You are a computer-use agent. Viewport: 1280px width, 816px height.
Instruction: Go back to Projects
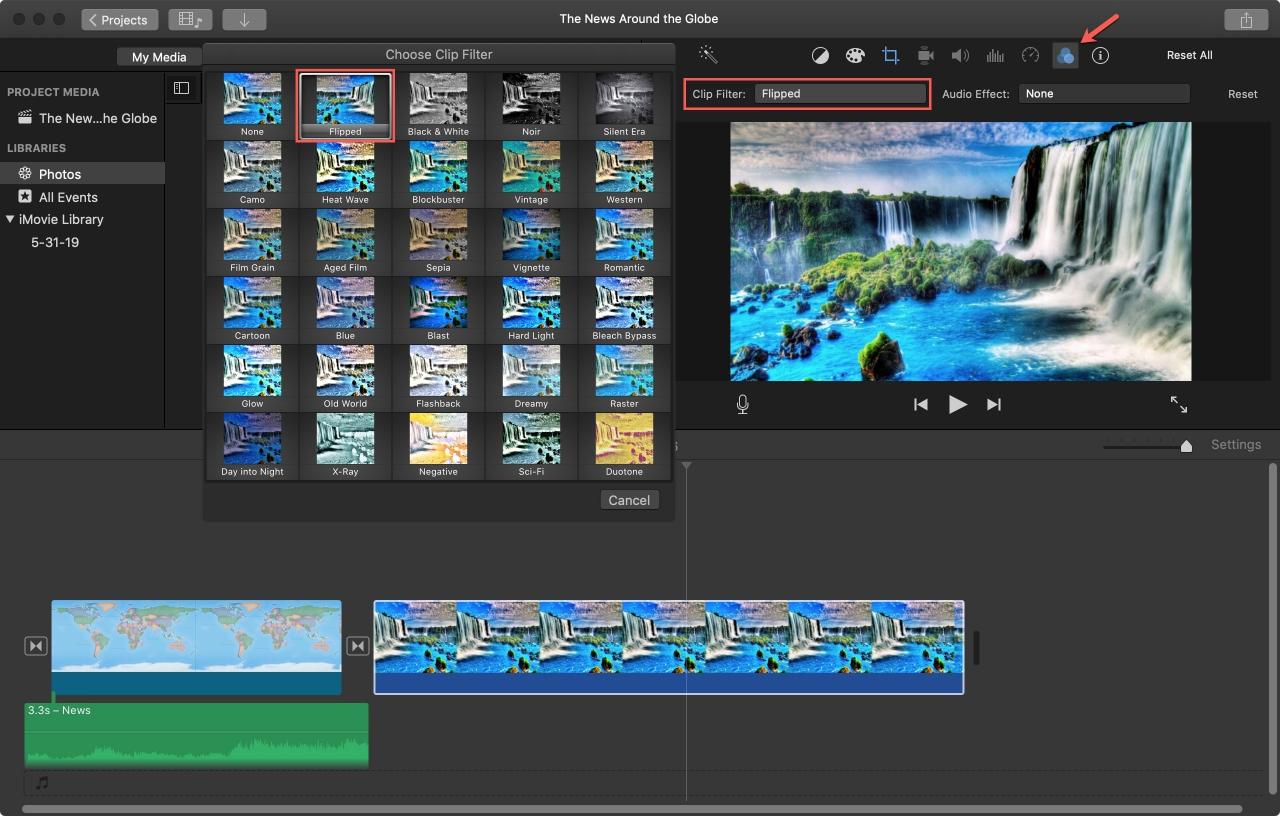tap(119, 19)
